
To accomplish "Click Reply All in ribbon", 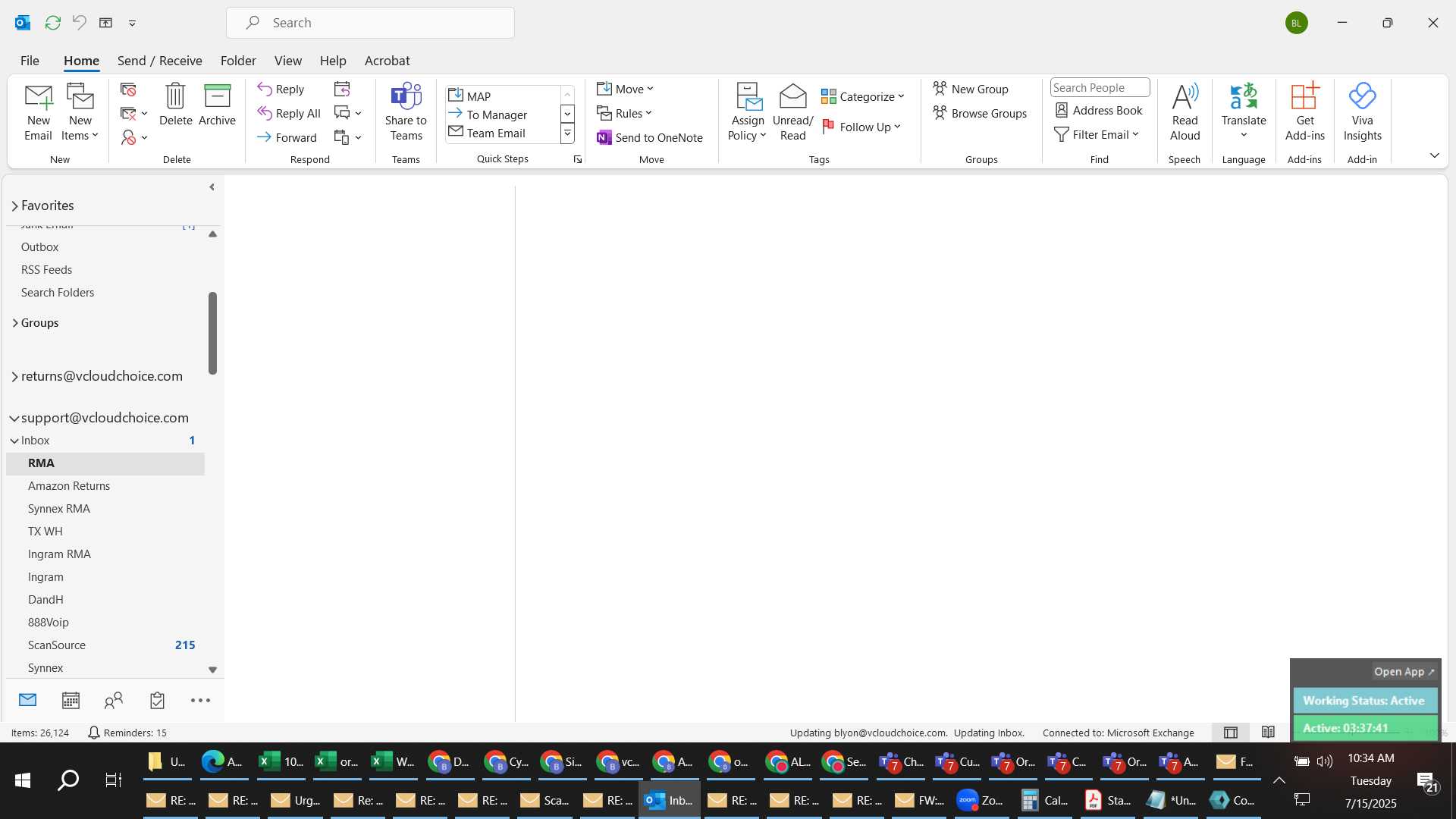I will tap(289, 113).
